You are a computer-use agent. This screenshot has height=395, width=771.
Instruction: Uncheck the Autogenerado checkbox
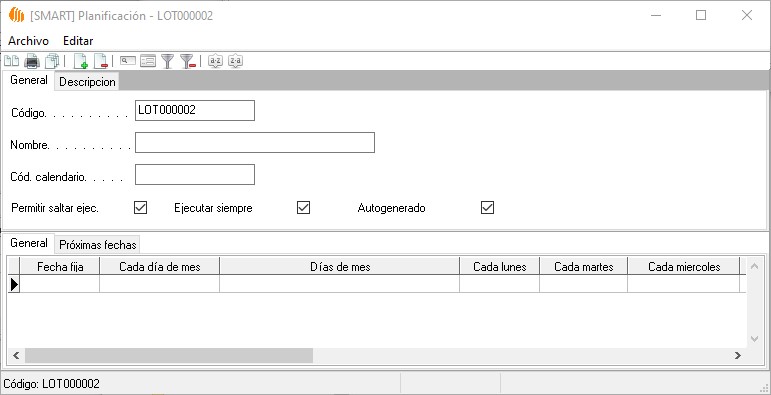487,208
